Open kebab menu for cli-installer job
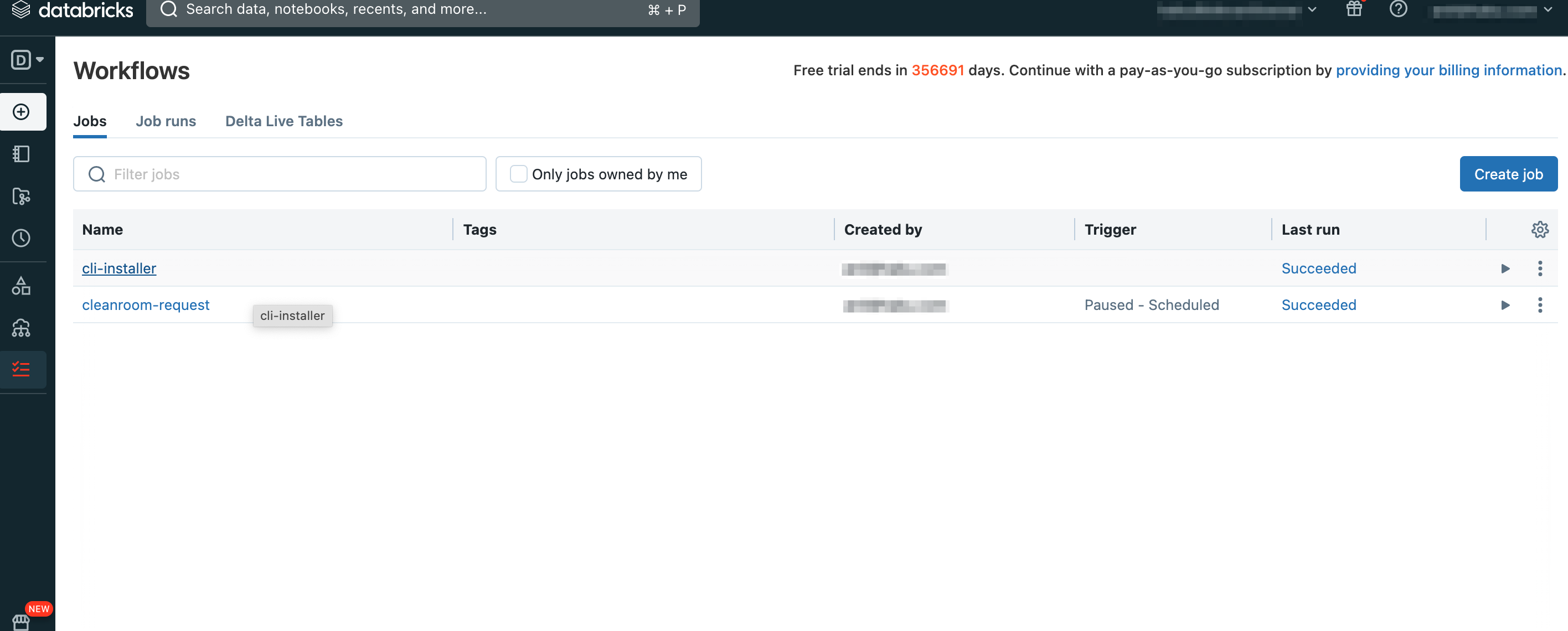Viewport: 1568px width, 631px height. click(x=1539, y=268)
